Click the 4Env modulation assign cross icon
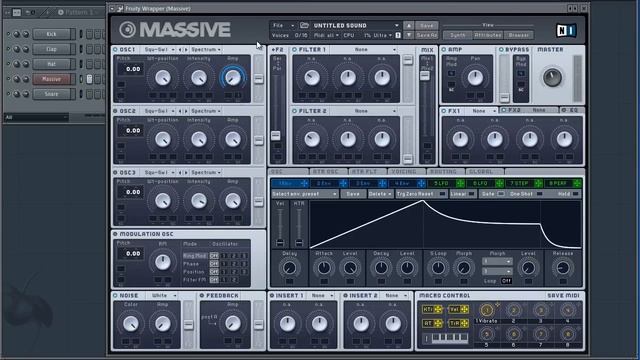 [x=421, y=184]
